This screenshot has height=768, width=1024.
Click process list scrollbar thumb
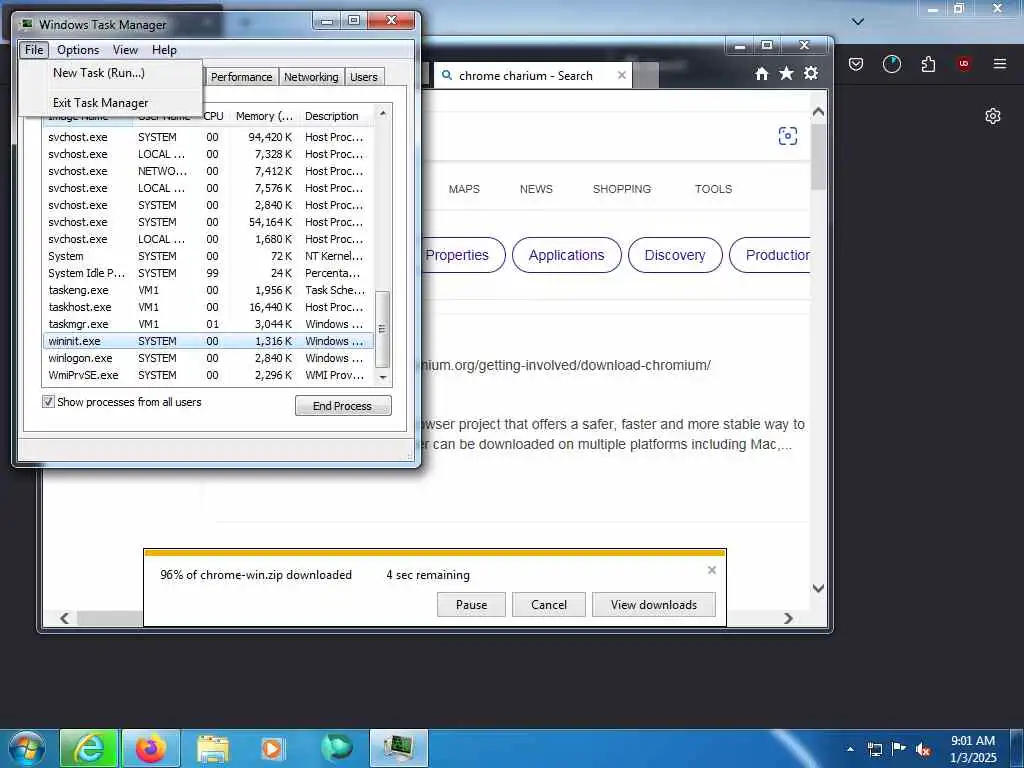tap(383, 329)
